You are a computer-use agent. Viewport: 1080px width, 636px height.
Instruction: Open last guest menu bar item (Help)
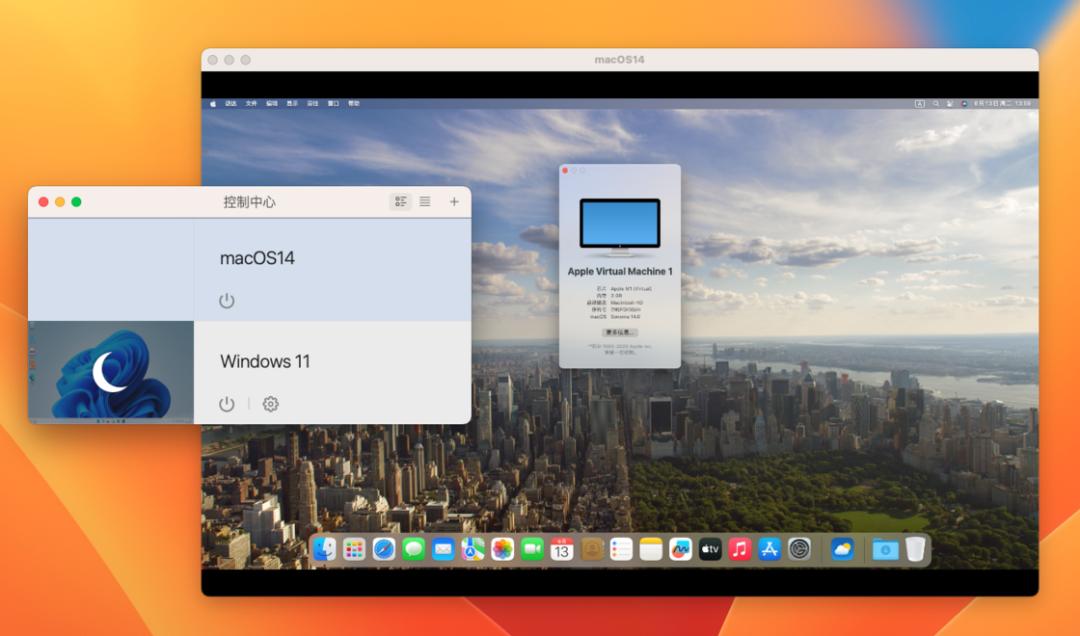[353, 103]
